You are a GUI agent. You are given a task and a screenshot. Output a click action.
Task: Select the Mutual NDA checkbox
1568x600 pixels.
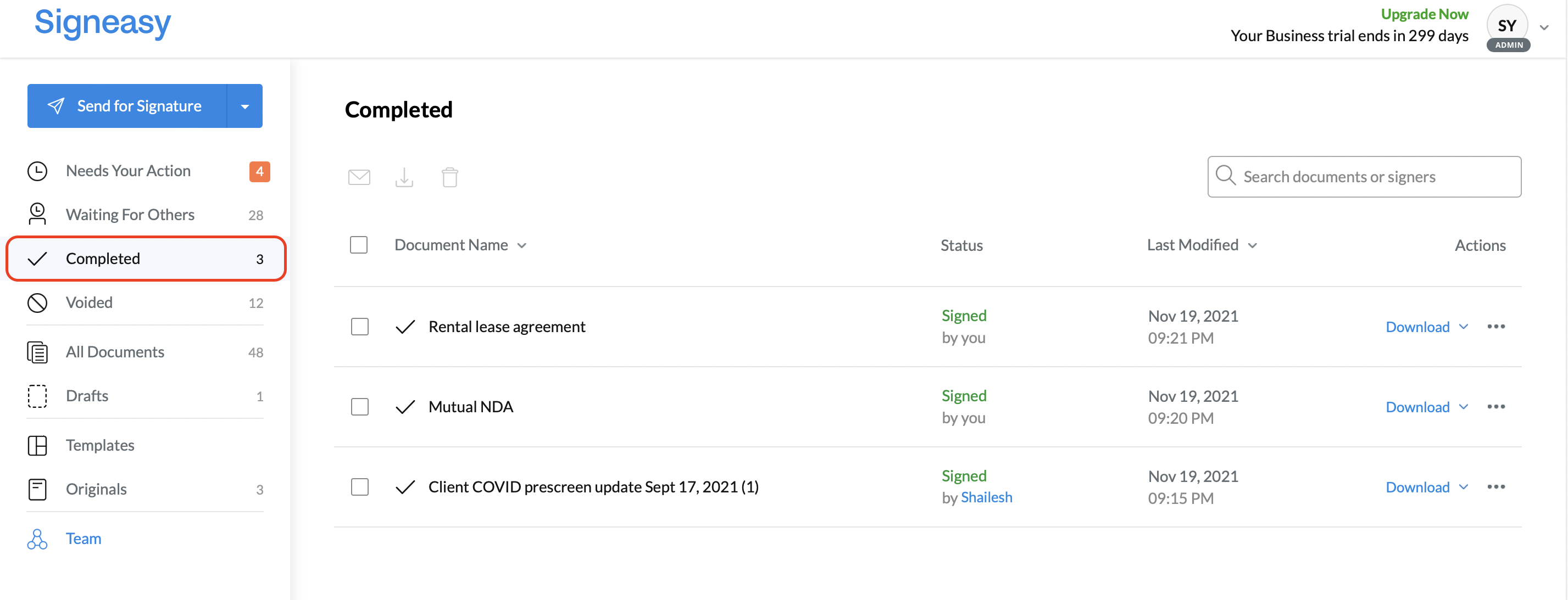pyautogui.click(x=360, y=407)
